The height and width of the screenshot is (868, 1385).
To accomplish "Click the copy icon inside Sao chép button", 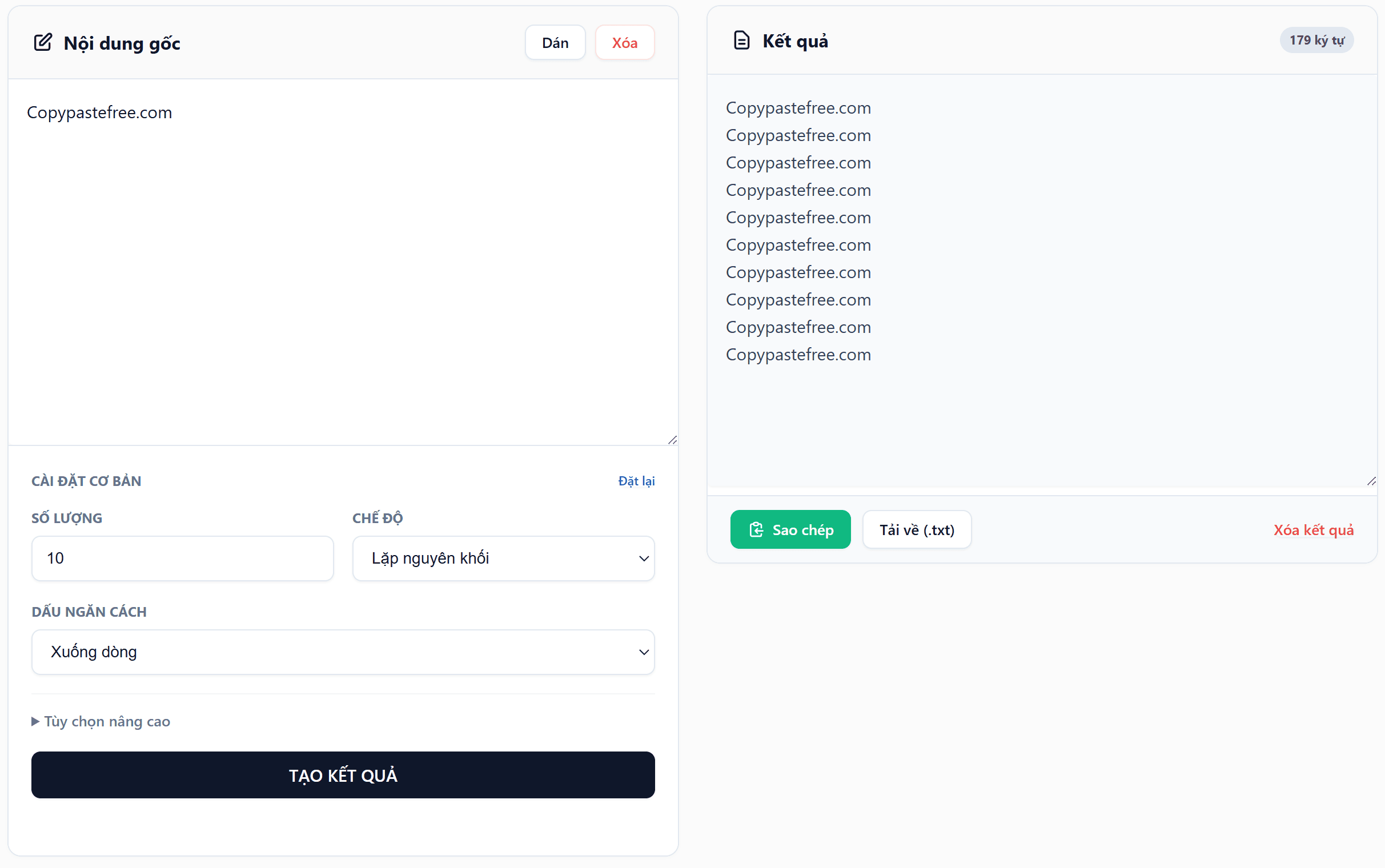I will point(757,529).
